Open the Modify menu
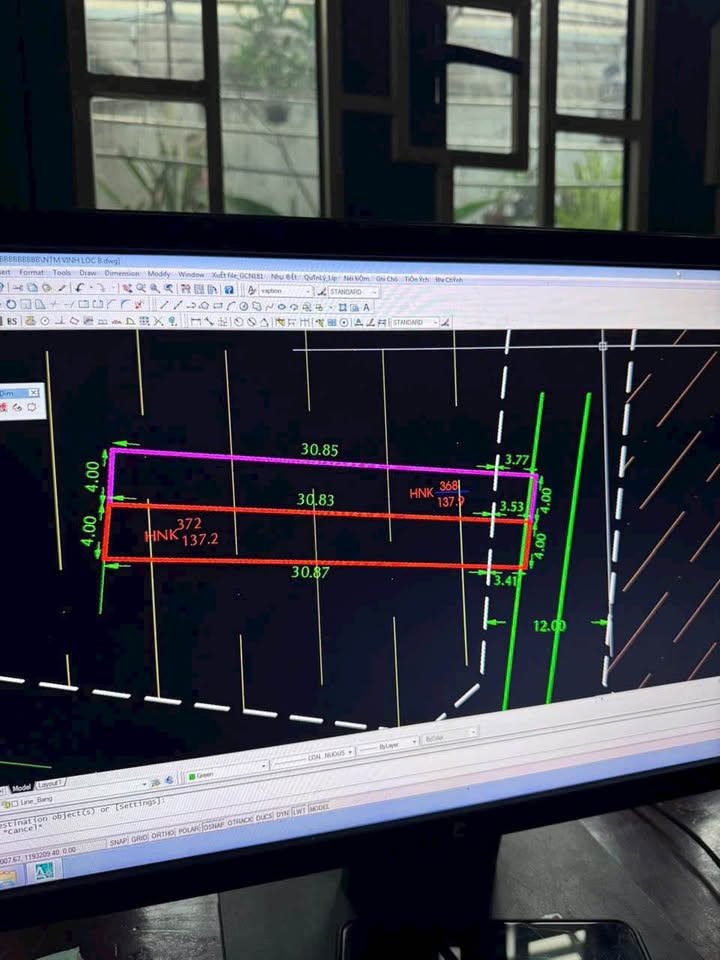Screen dimensions: 720x960 pyautogui.click(x=159, y=273)
